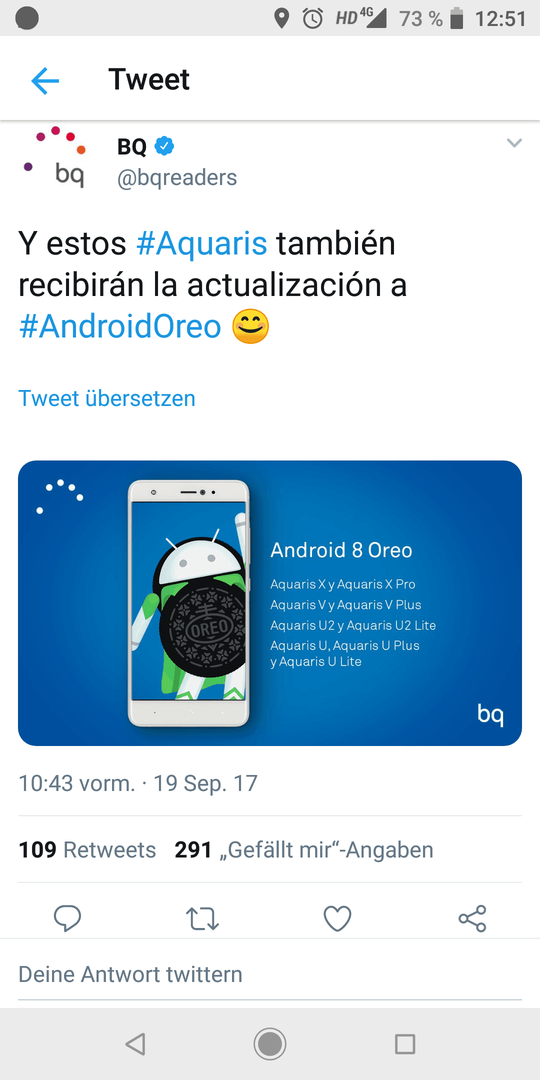Click Tweet übersetzen link
Screen dimensions: 540x1080
click(x=107, y=398)
